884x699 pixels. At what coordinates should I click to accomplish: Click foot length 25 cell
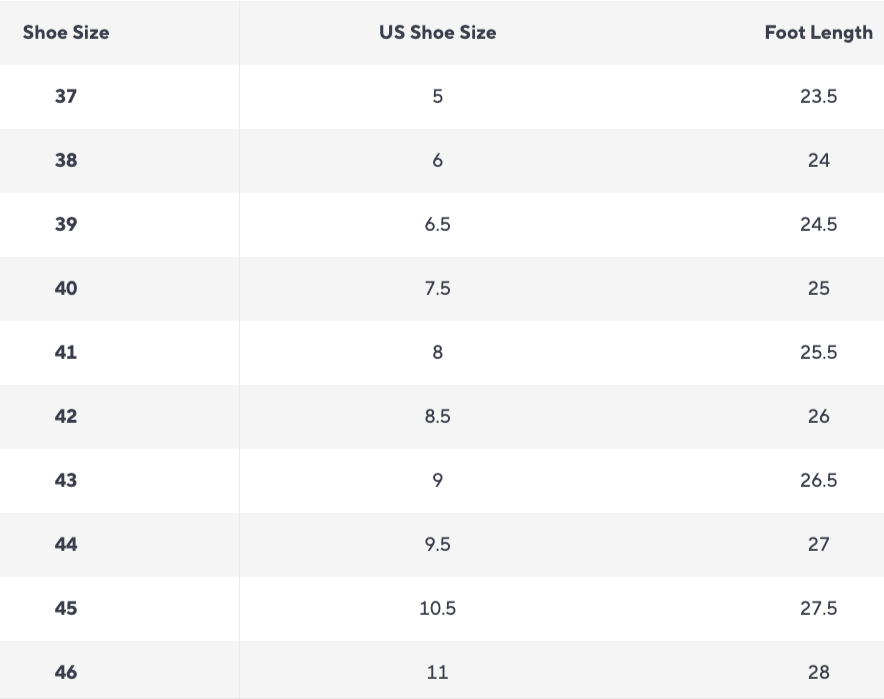[819, 289]
